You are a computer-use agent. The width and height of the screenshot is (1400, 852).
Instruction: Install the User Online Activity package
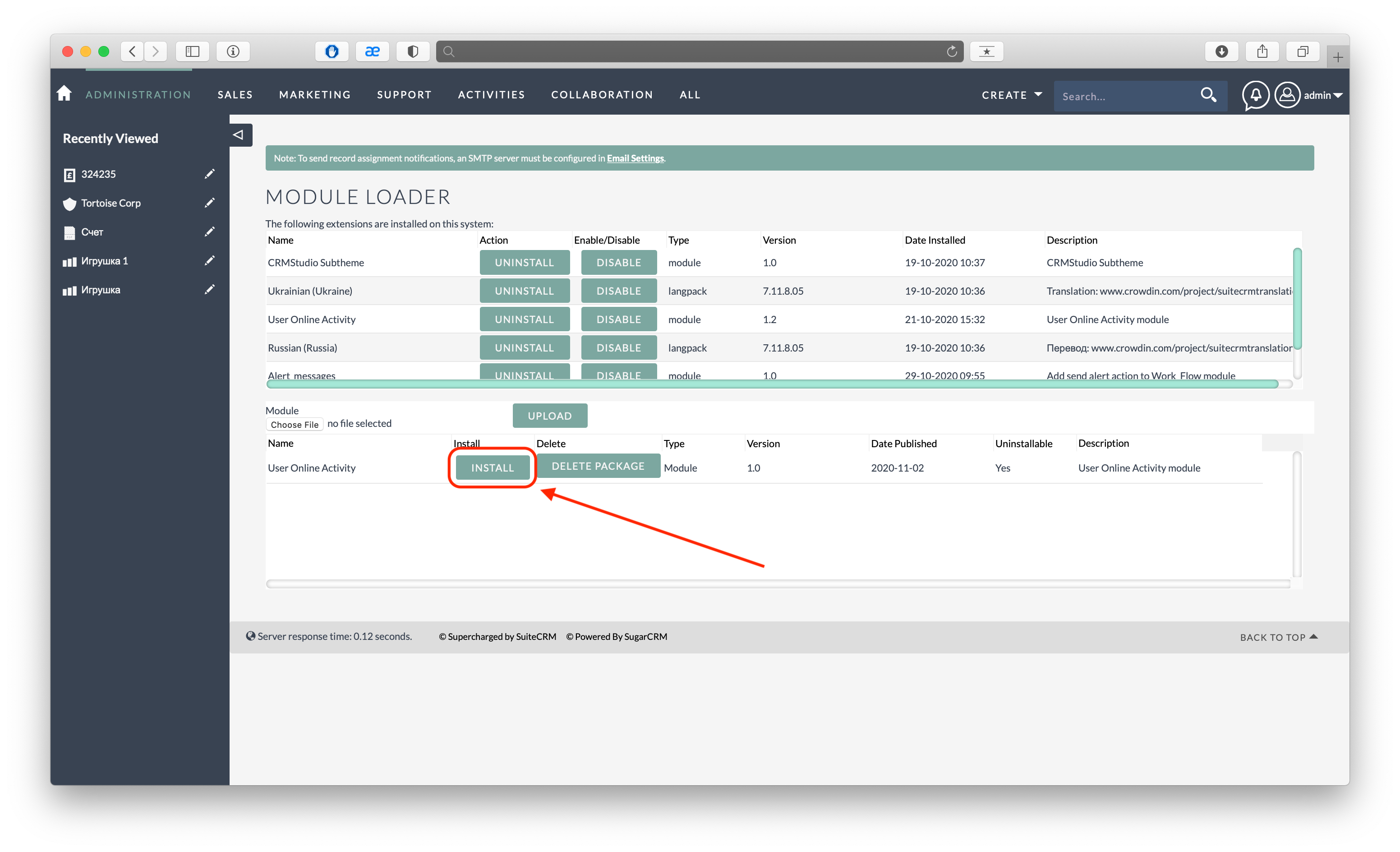tap(492, 468)
